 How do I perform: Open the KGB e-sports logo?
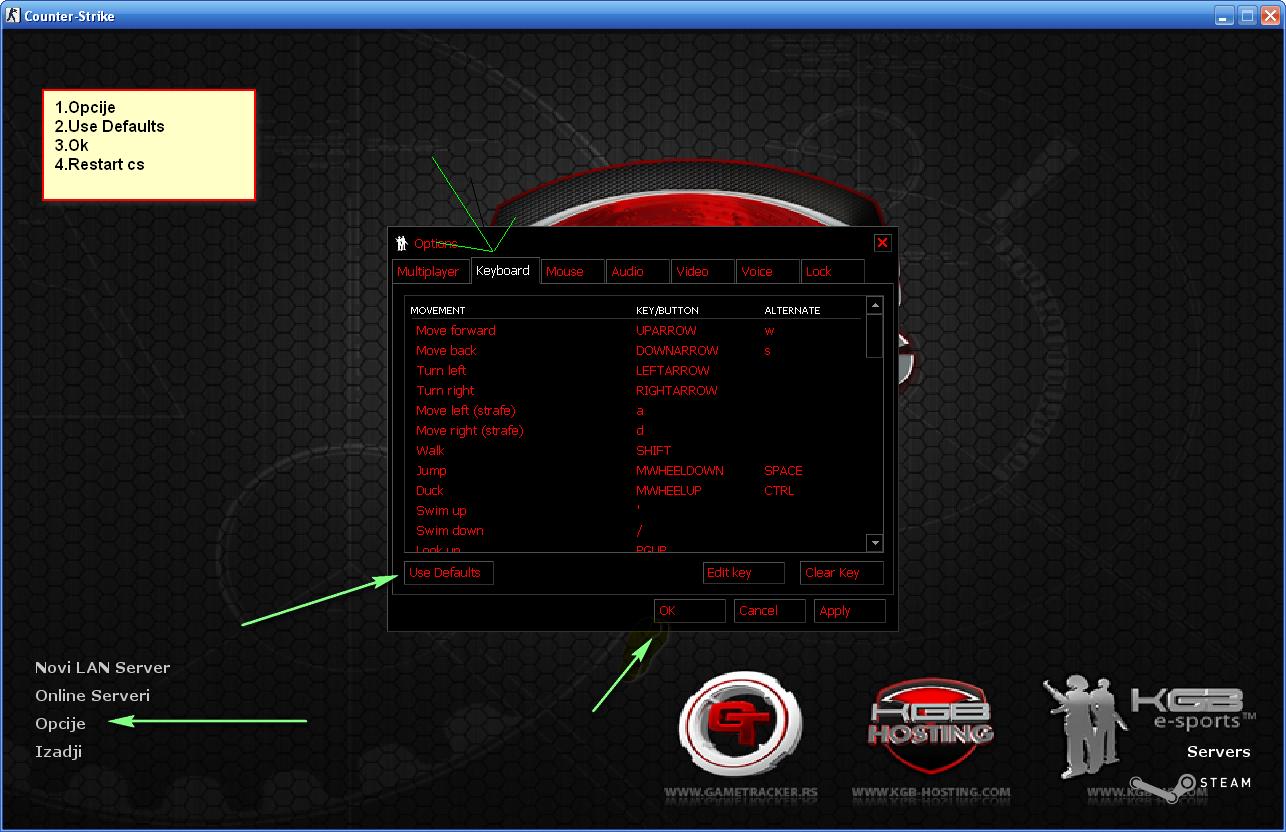click(x=1148, y=725)
